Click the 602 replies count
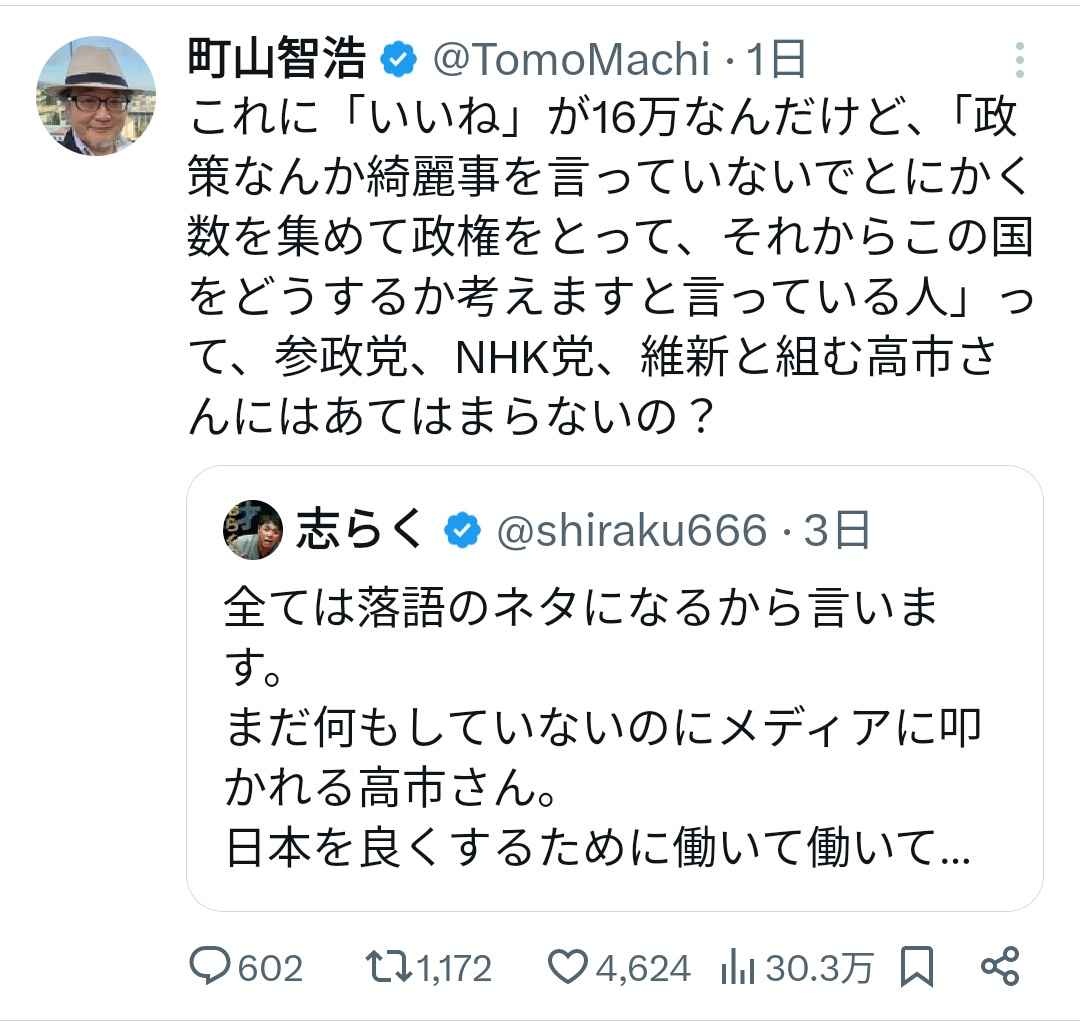 click(268, 968)
